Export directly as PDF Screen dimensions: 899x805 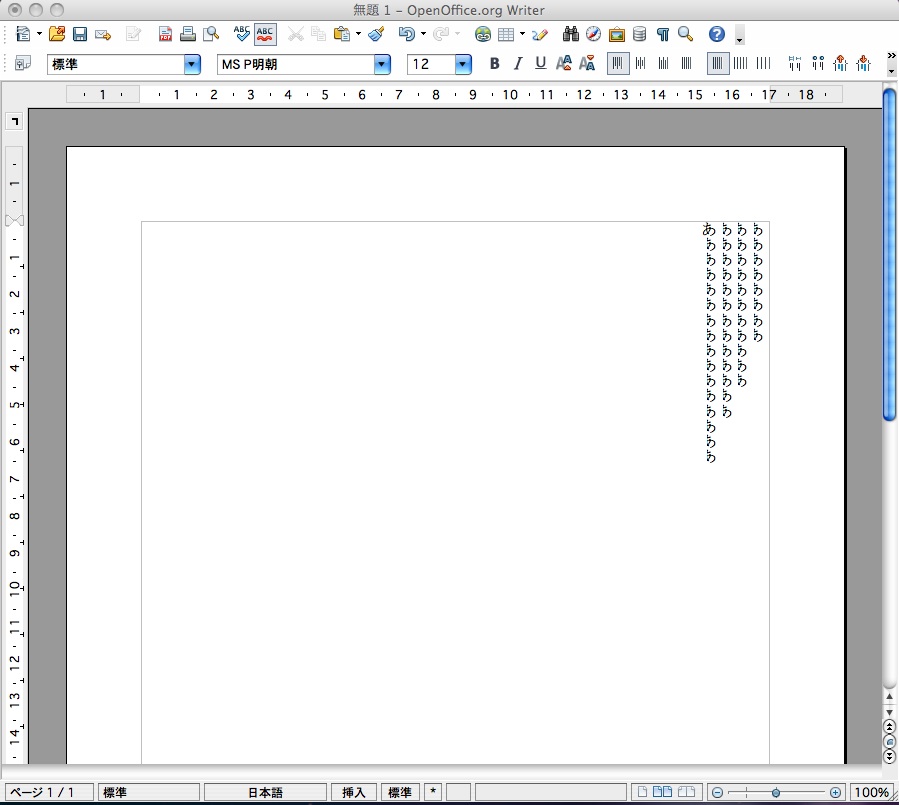pyautogui.click(x=165, y=34)
